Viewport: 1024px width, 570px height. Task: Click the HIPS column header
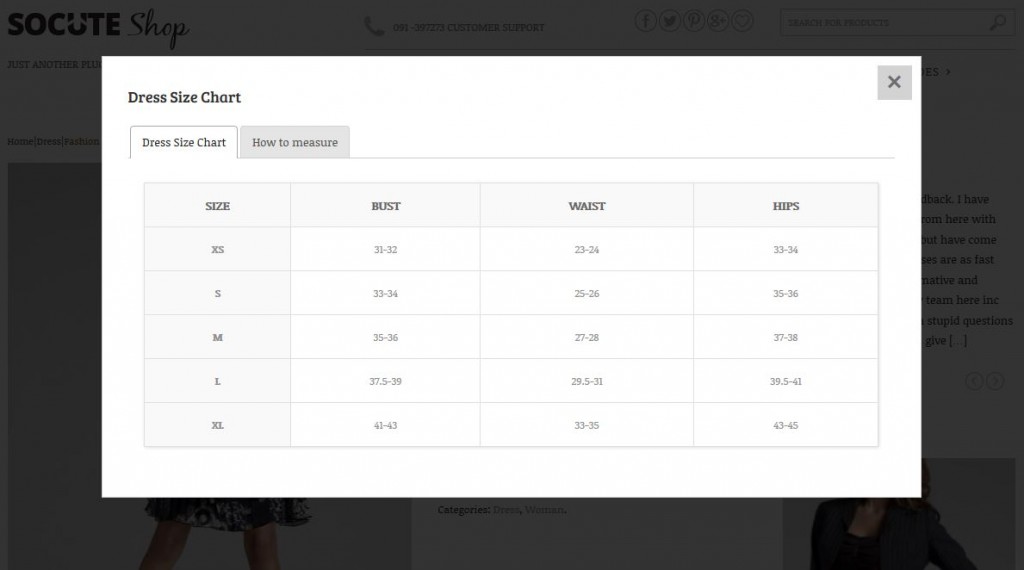(786, 206)
